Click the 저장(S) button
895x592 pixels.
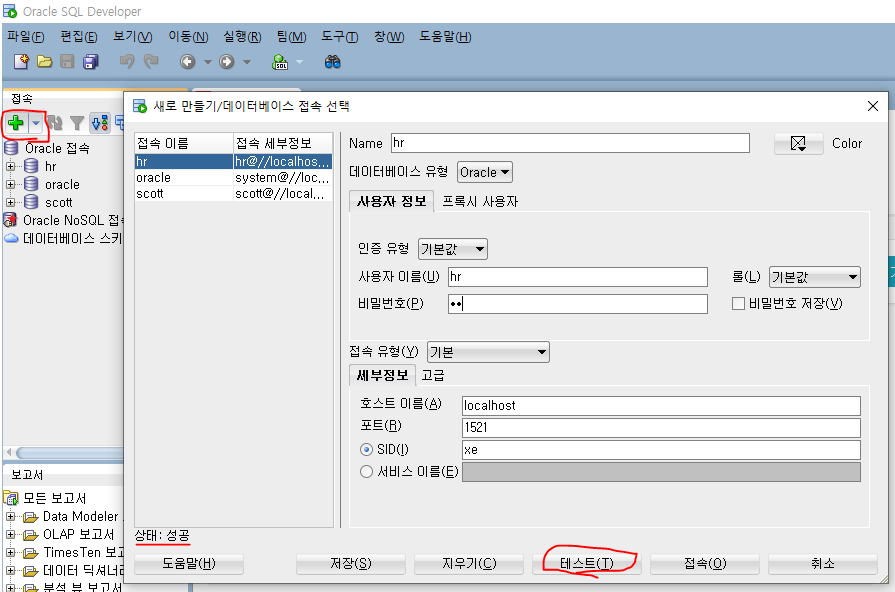(x=350, y=563)
